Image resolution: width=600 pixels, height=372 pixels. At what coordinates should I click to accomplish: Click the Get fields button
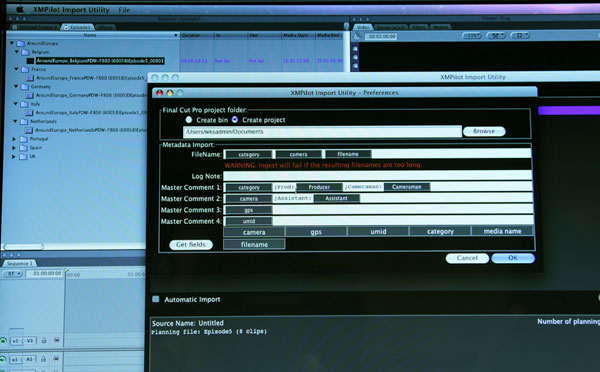click(x=191, y=245)
